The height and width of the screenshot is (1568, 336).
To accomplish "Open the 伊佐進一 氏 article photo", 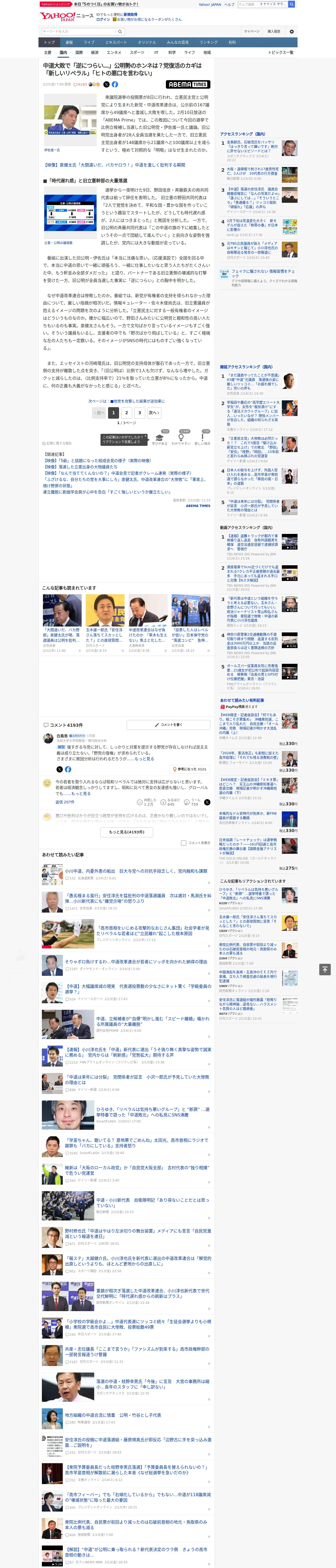I will coord(70,120).
